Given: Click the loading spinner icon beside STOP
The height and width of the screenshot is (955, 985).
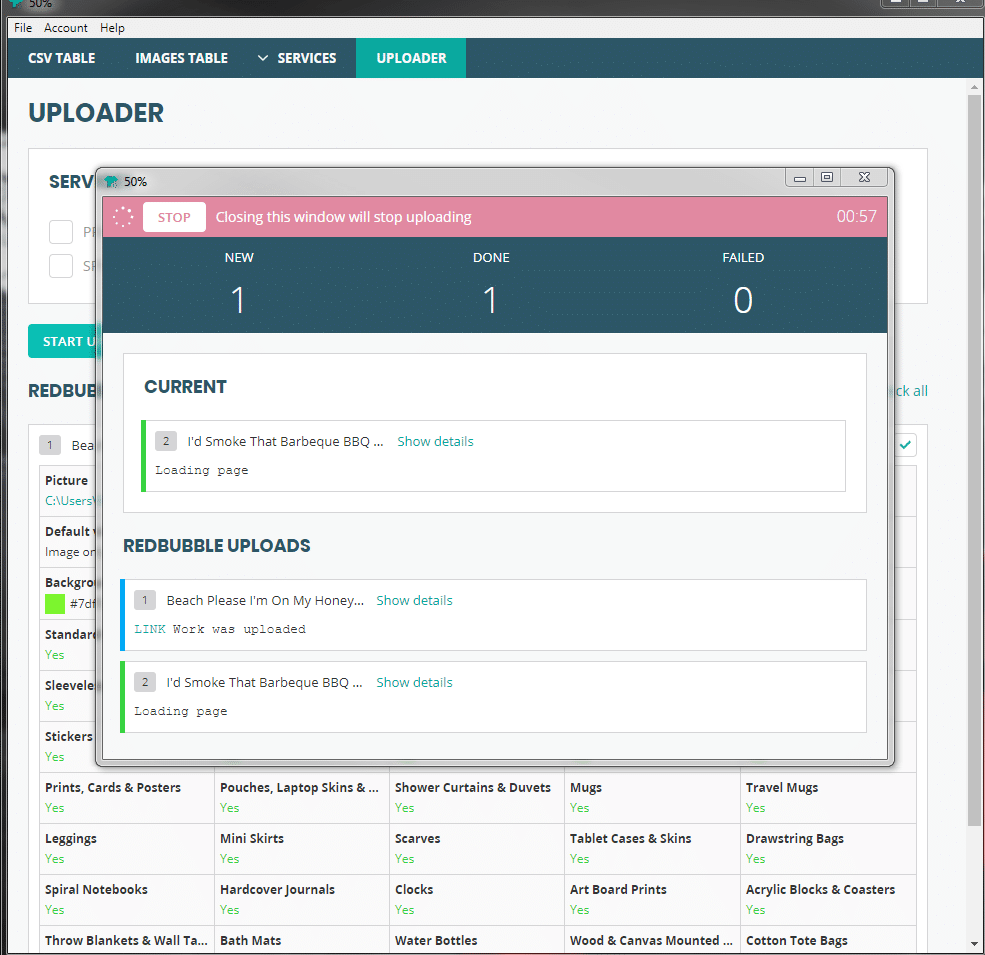Looking at the screenshot, I should coord(123,217).
